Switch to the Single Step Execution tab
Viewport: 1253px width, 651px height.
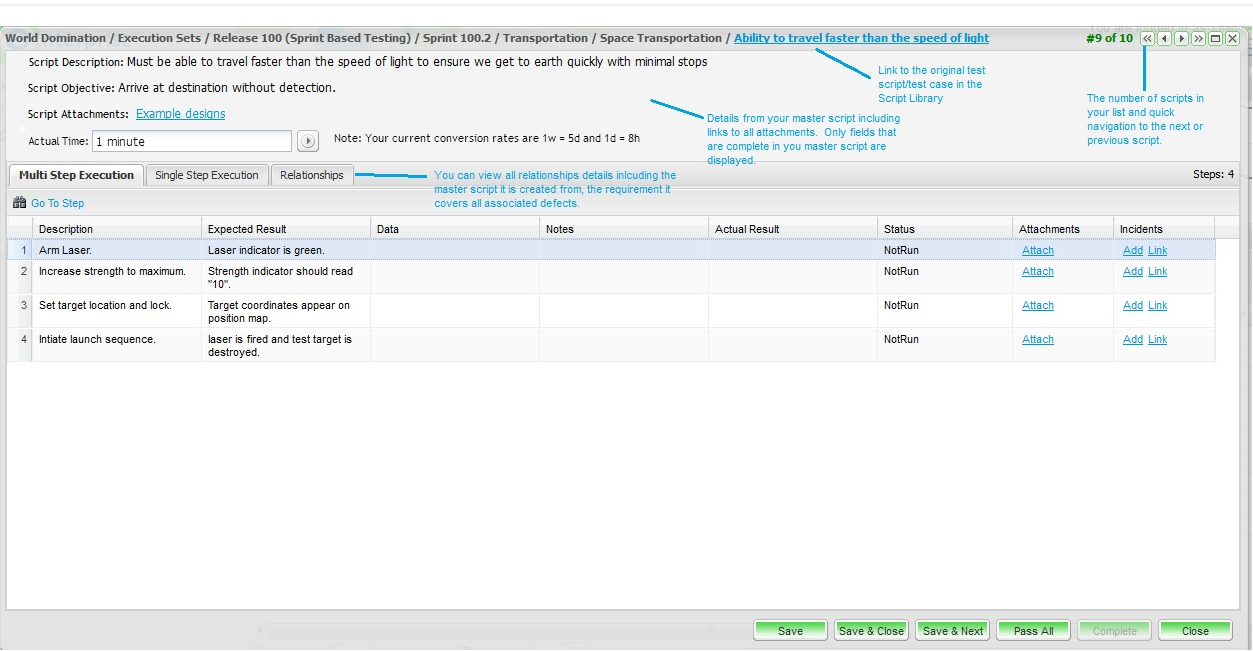207,175
